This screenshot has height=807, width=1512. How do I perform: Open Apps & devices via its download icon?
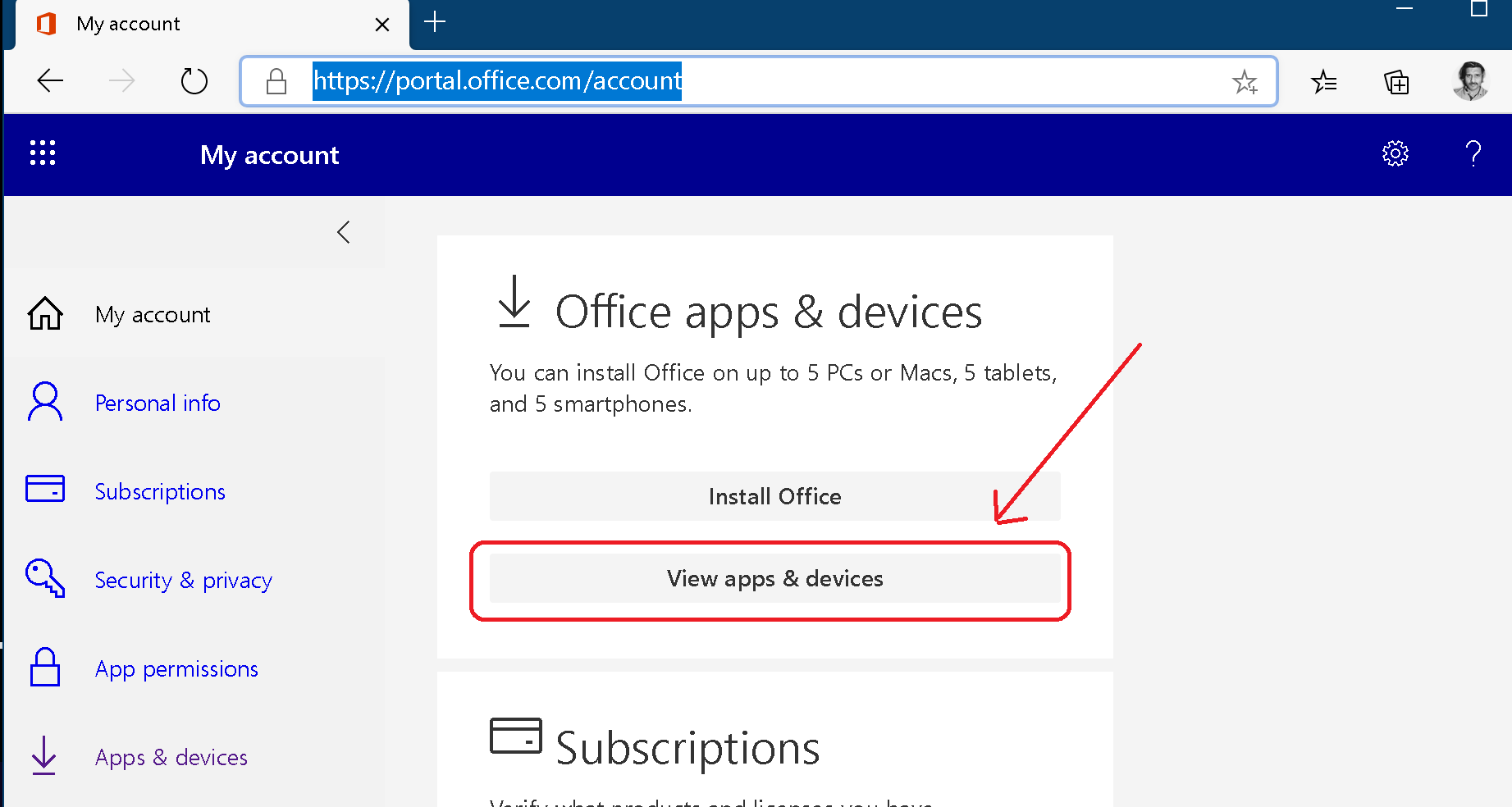tap(43, 756)
